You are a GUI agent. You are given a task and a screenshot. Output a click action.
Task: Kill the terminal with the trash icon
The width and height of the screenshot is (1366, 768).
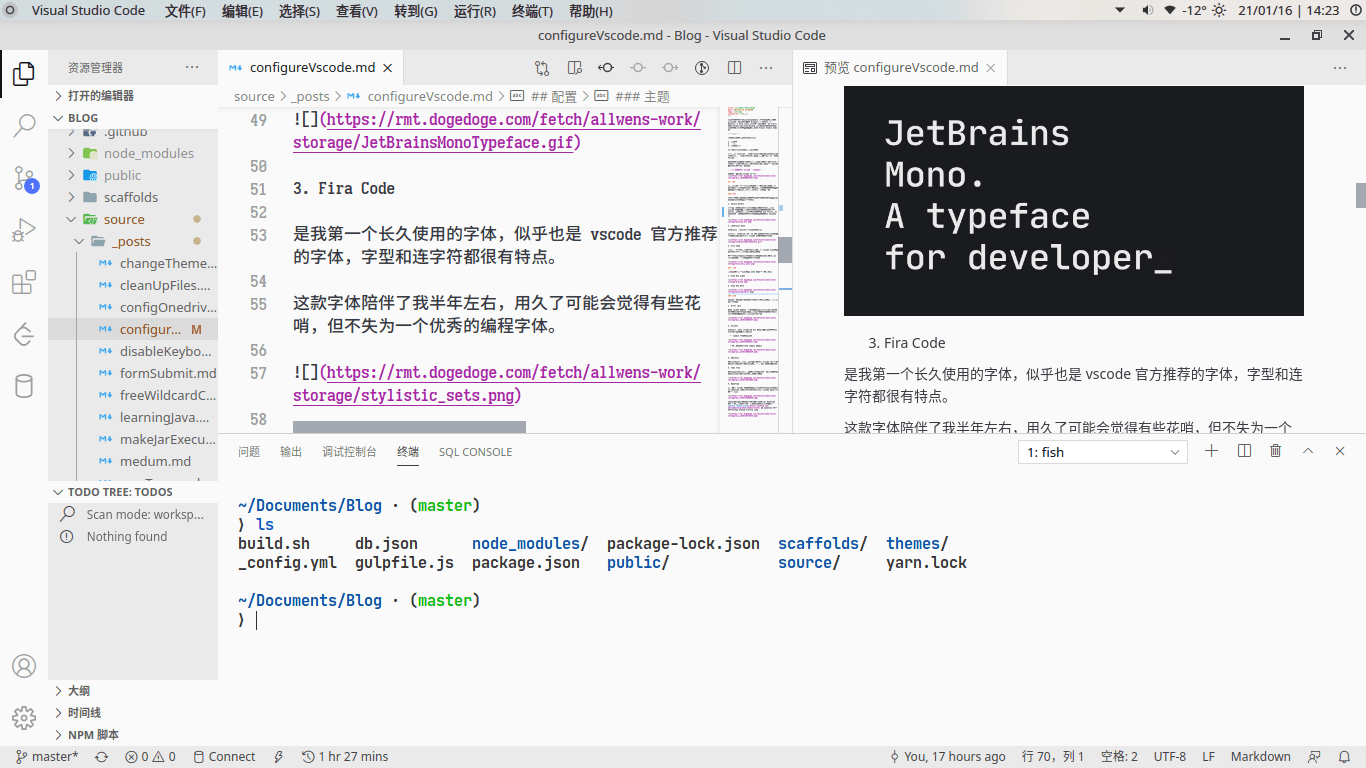click(1275, 452)
